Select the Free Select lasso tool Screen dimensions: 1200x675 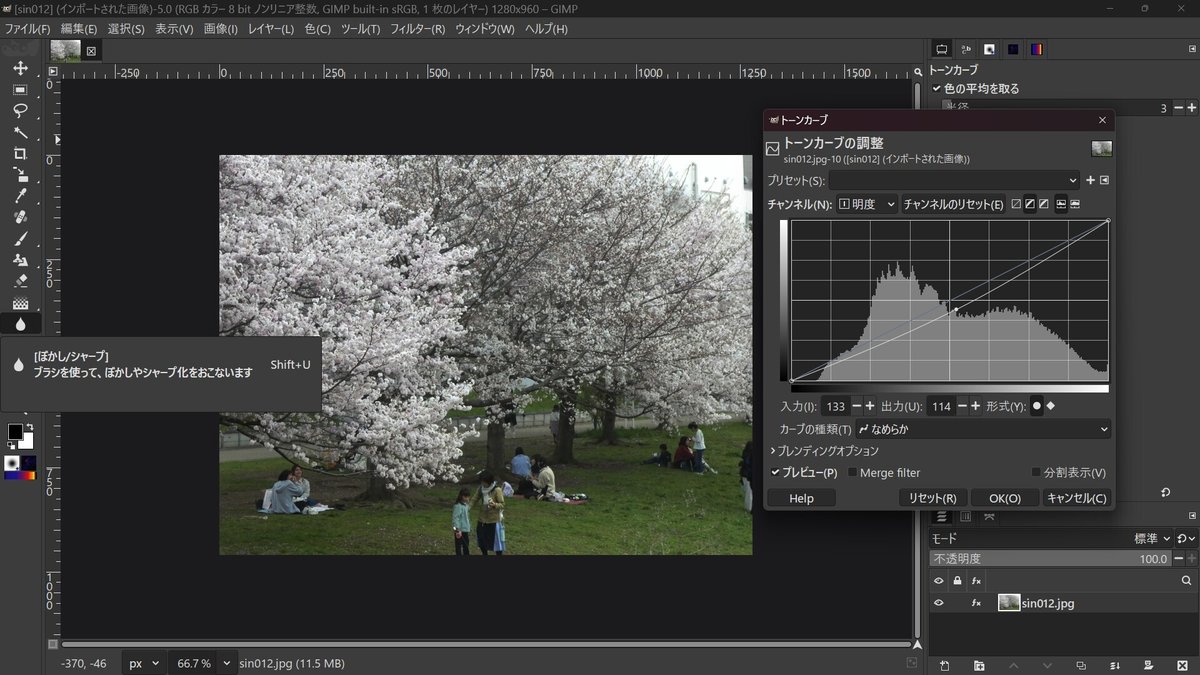click(21, 110)
